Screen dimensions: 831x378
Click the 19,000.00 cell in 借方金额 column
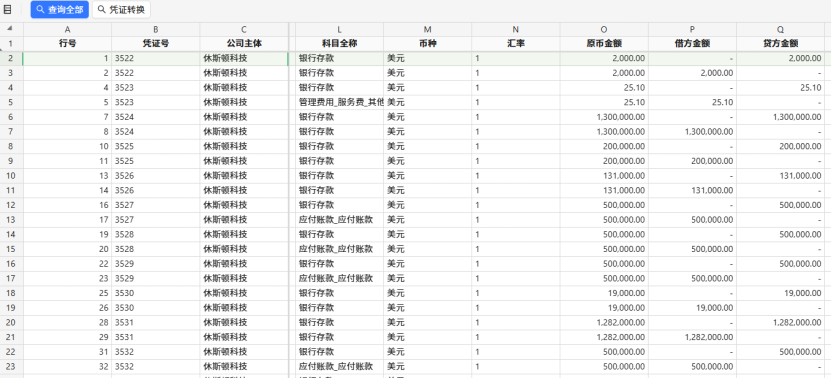coord(692,307)
